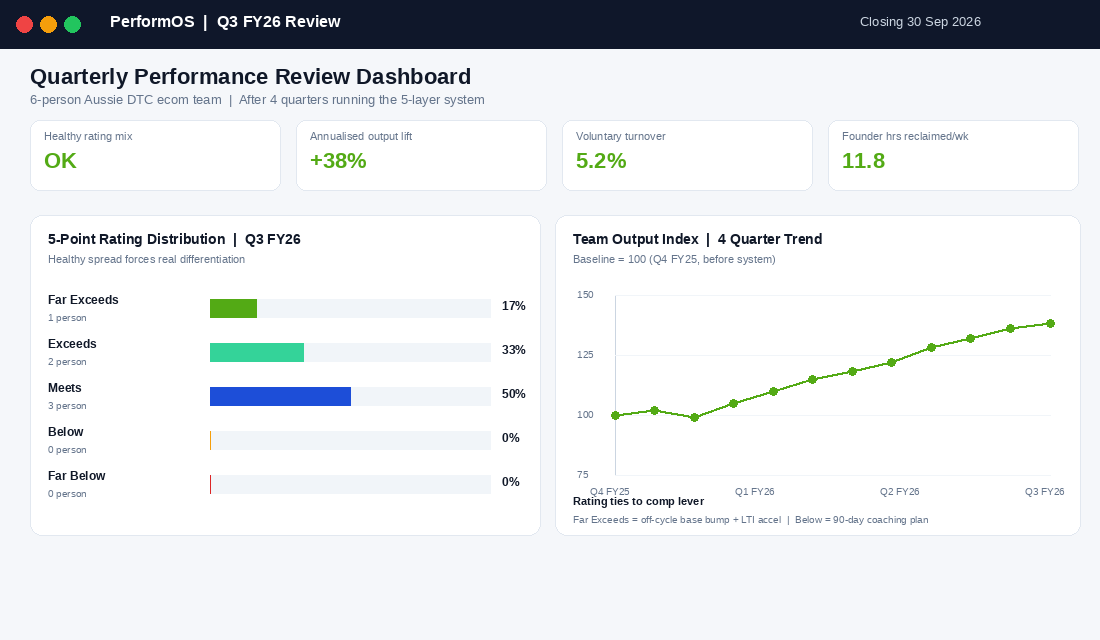The width and height of the screenshot is (1100, 640).
Task: Click Healthy spread forces real differentiation text
Action: 147,259
